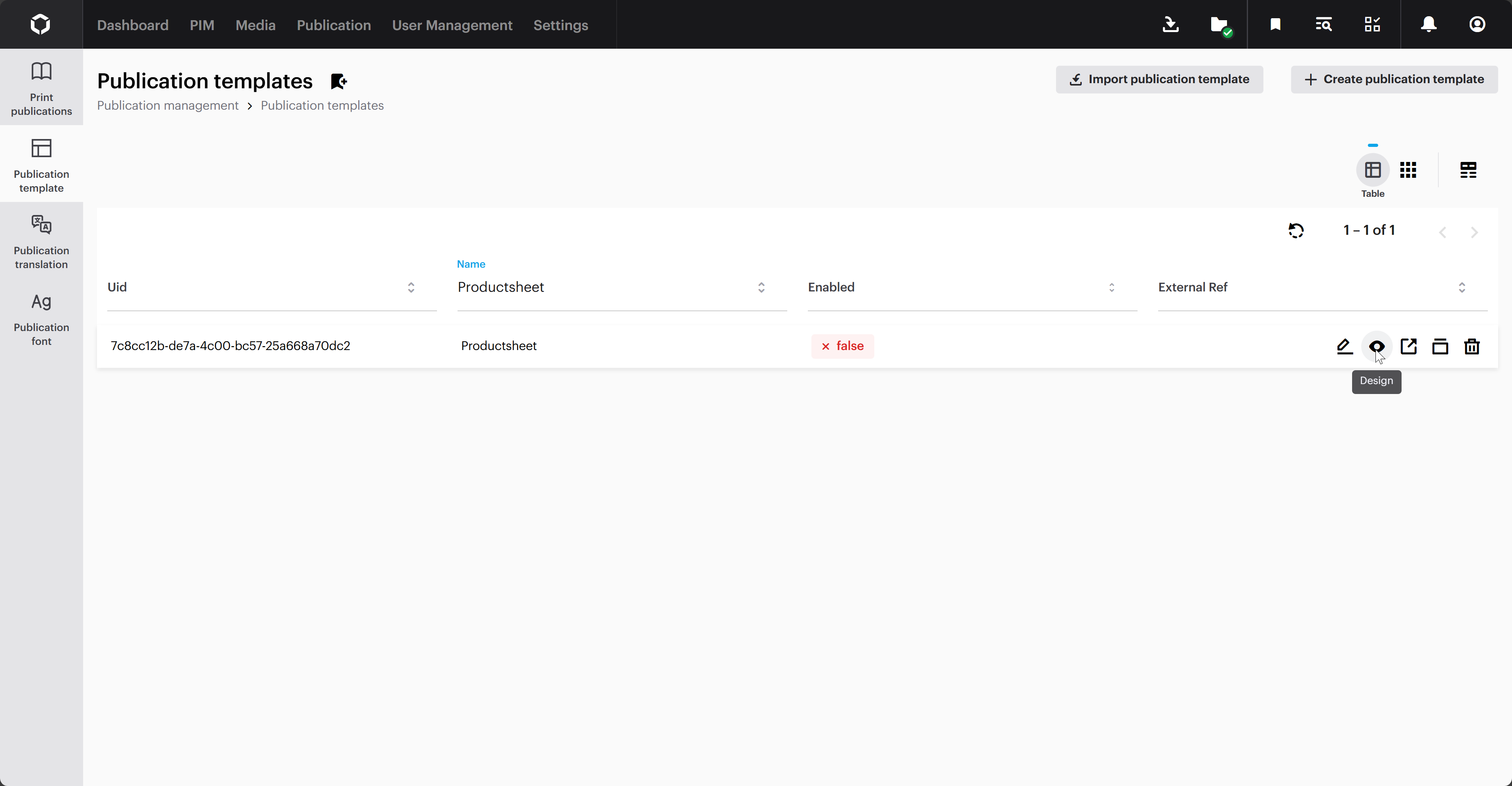The width and height of the screenshot is (1512, 786).
Task: Open the PIM menu
Action: (202, 25)
